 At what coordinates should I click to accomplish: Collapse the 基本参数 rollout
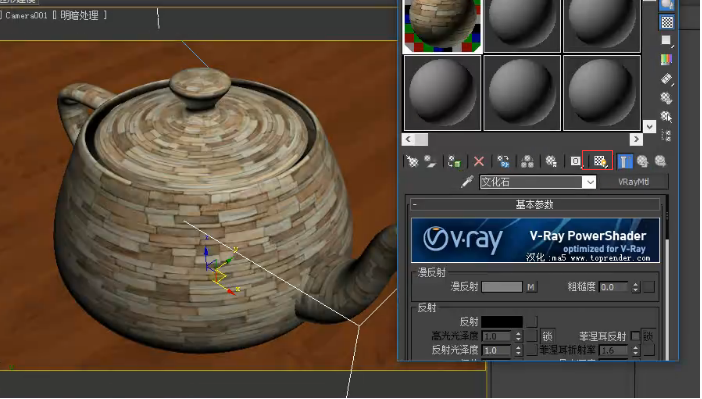point(535,205)
